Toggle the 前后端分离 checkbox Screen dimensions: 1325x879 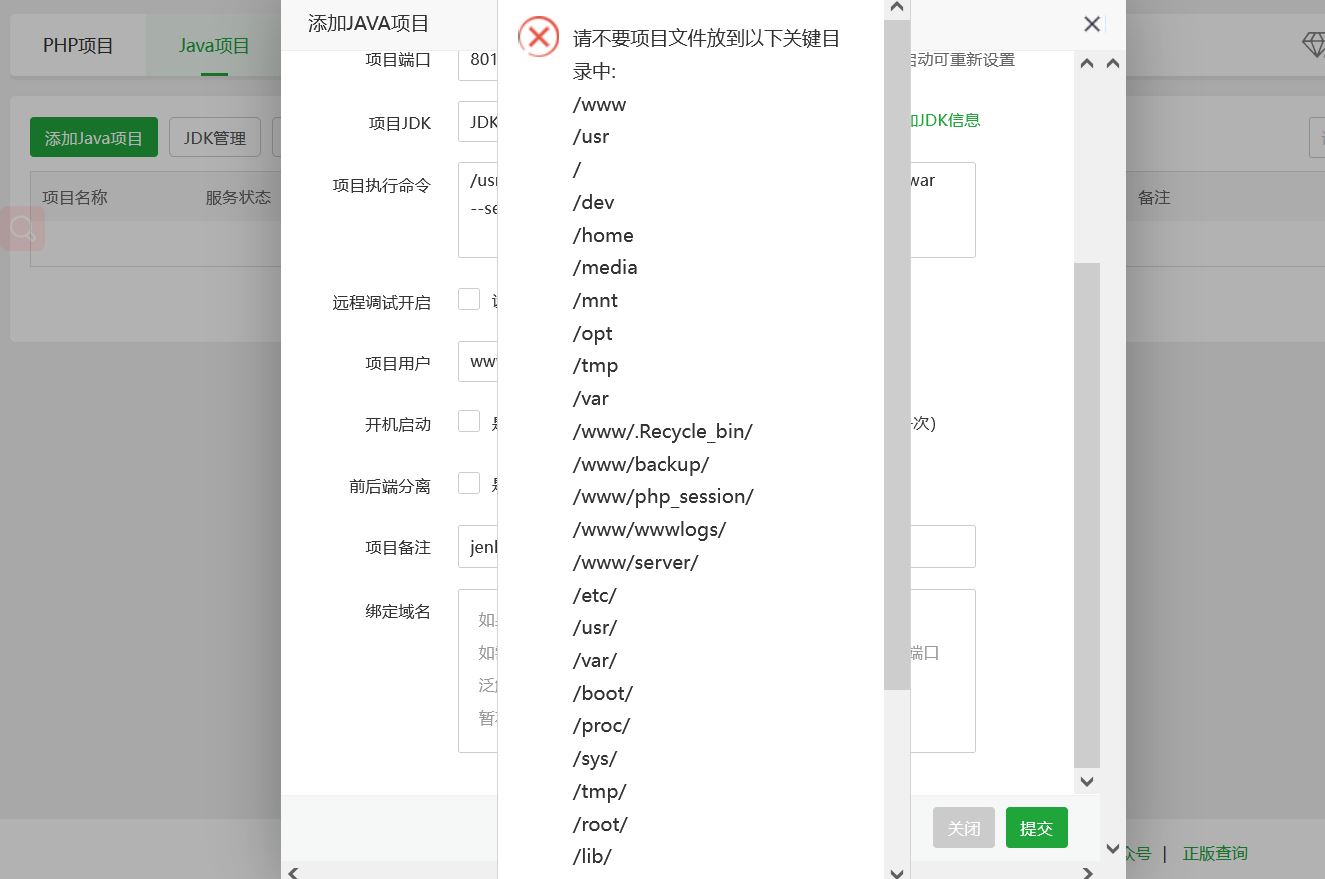tap(469, 483)
